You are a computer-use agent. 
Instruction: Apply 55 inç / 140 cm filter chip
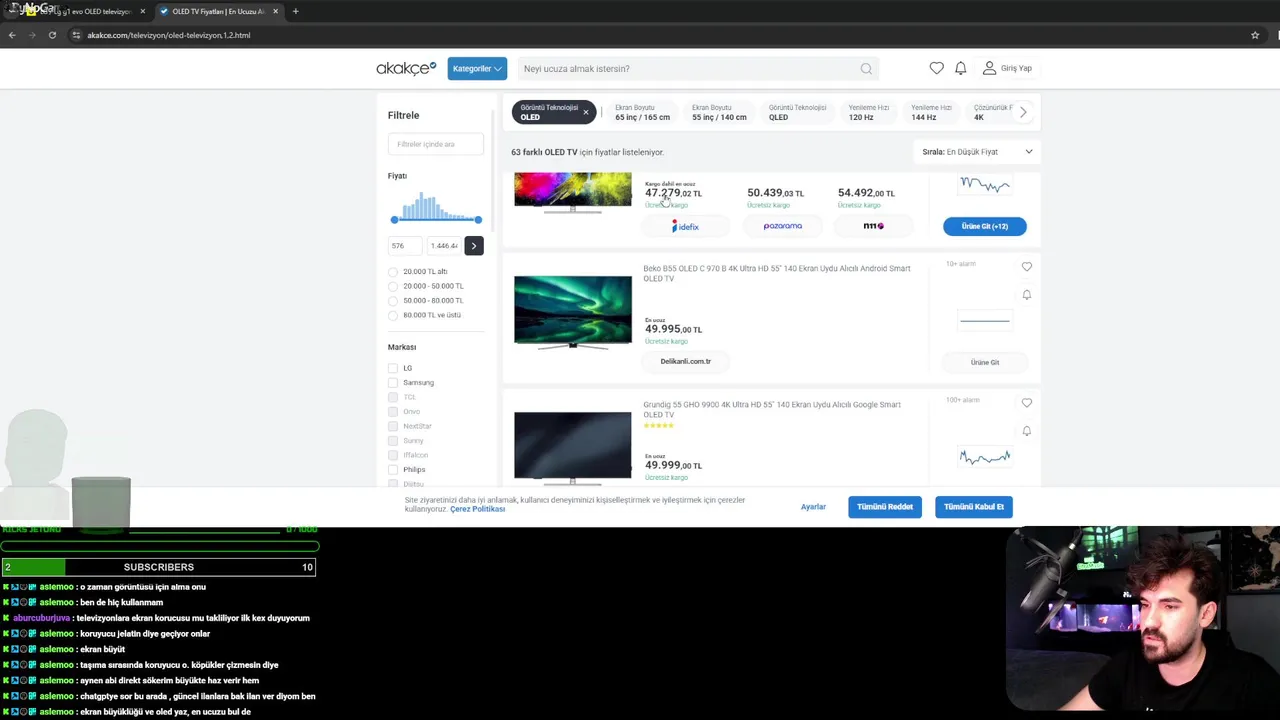(719, 112)
